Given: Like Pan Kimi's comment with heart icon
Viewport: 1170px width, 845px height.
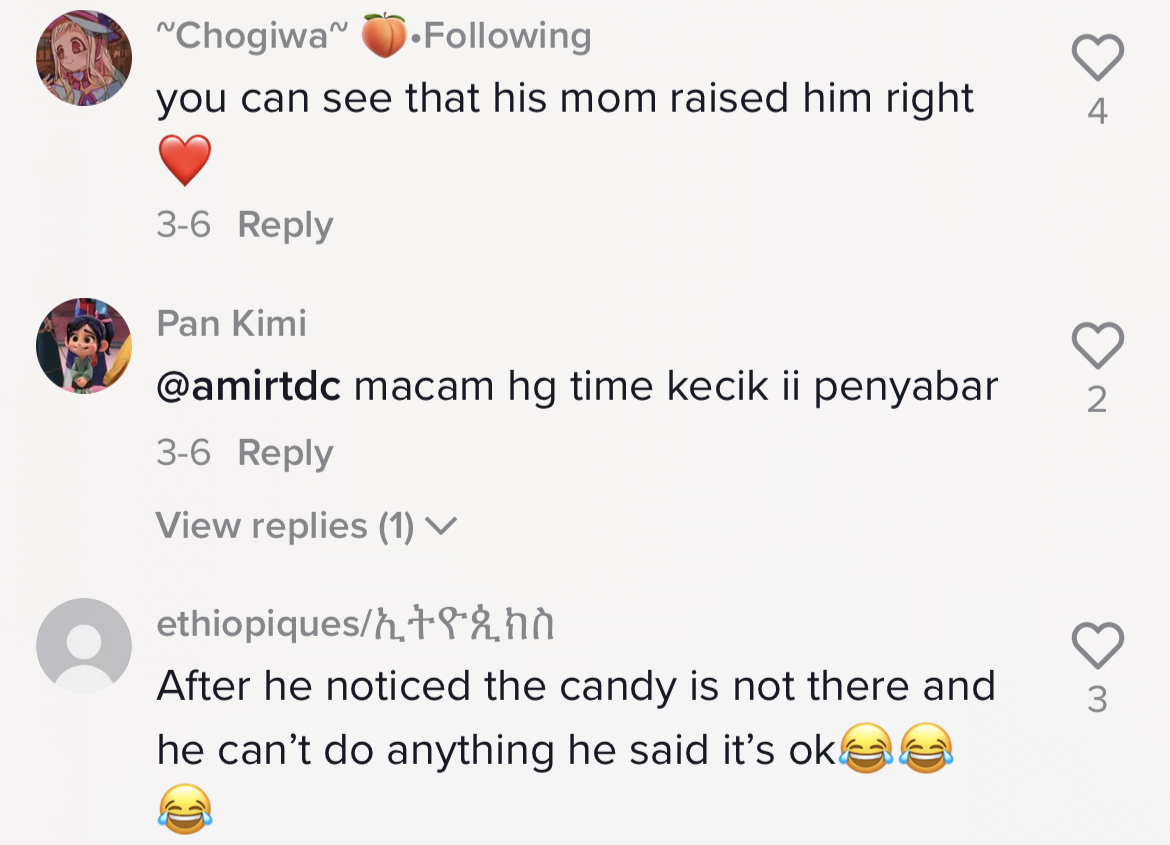Looking at the screenshot, I should click(1097, 346).
